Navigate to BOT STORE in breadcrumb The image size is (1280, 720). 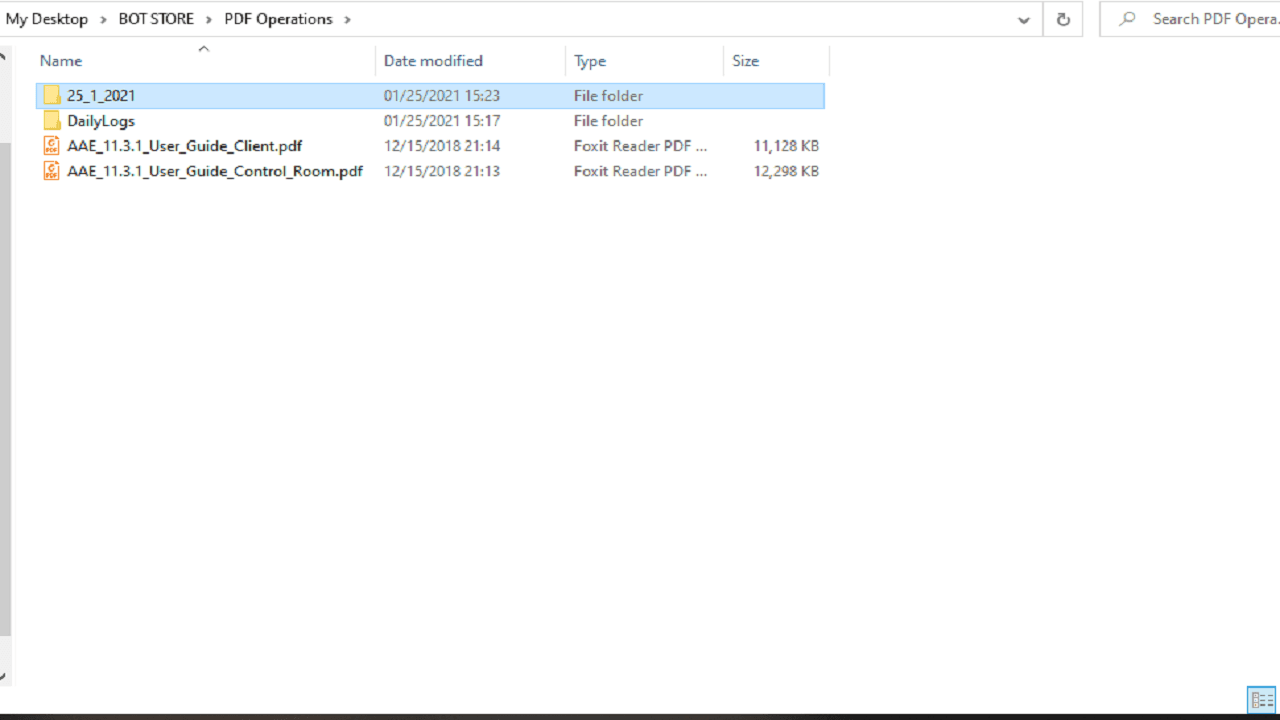[156, 19]
